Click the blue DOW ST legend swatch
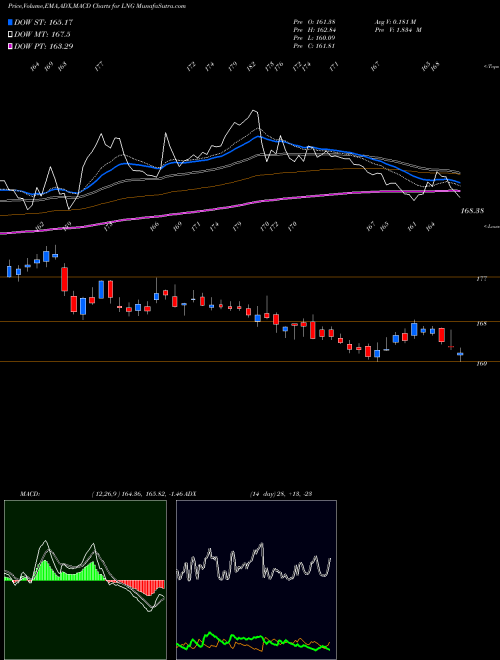The width and height of the screenshot is (500, 660). (x=11, y=22)
